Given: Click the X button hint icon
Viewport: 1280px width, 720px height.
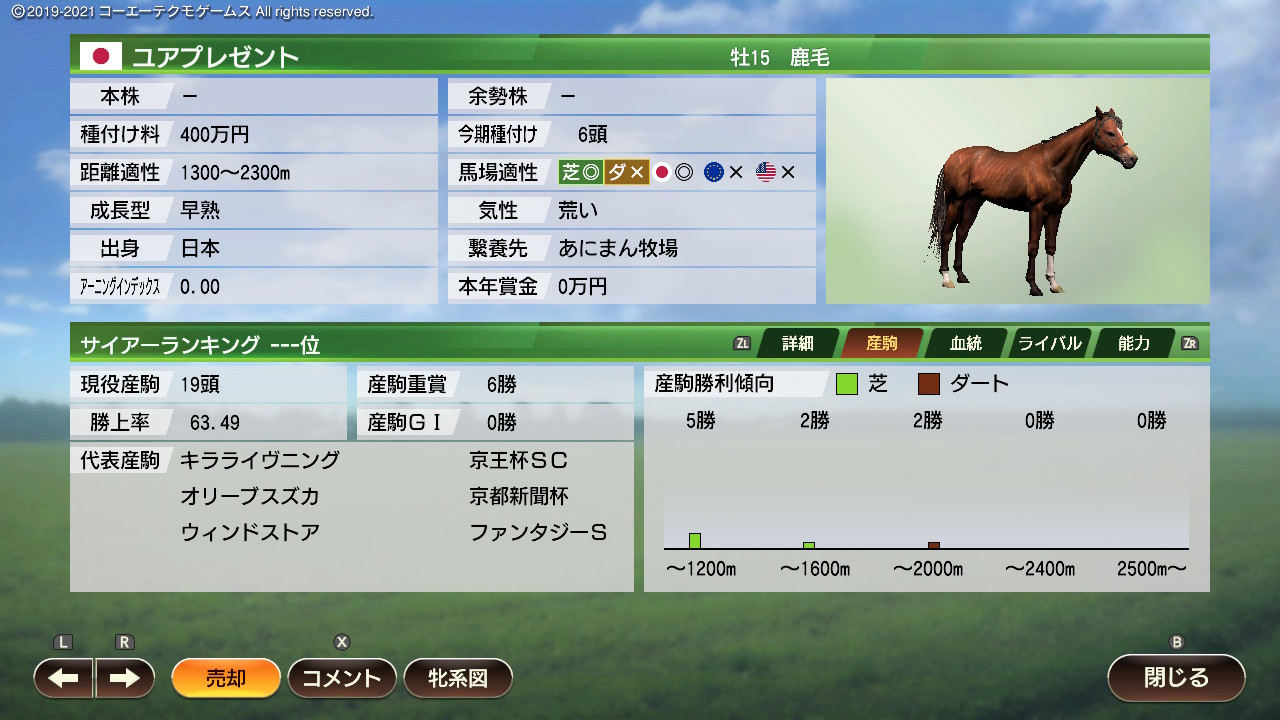Looking at the screenshot, I should pyautogui.click(x=342, y=642).
